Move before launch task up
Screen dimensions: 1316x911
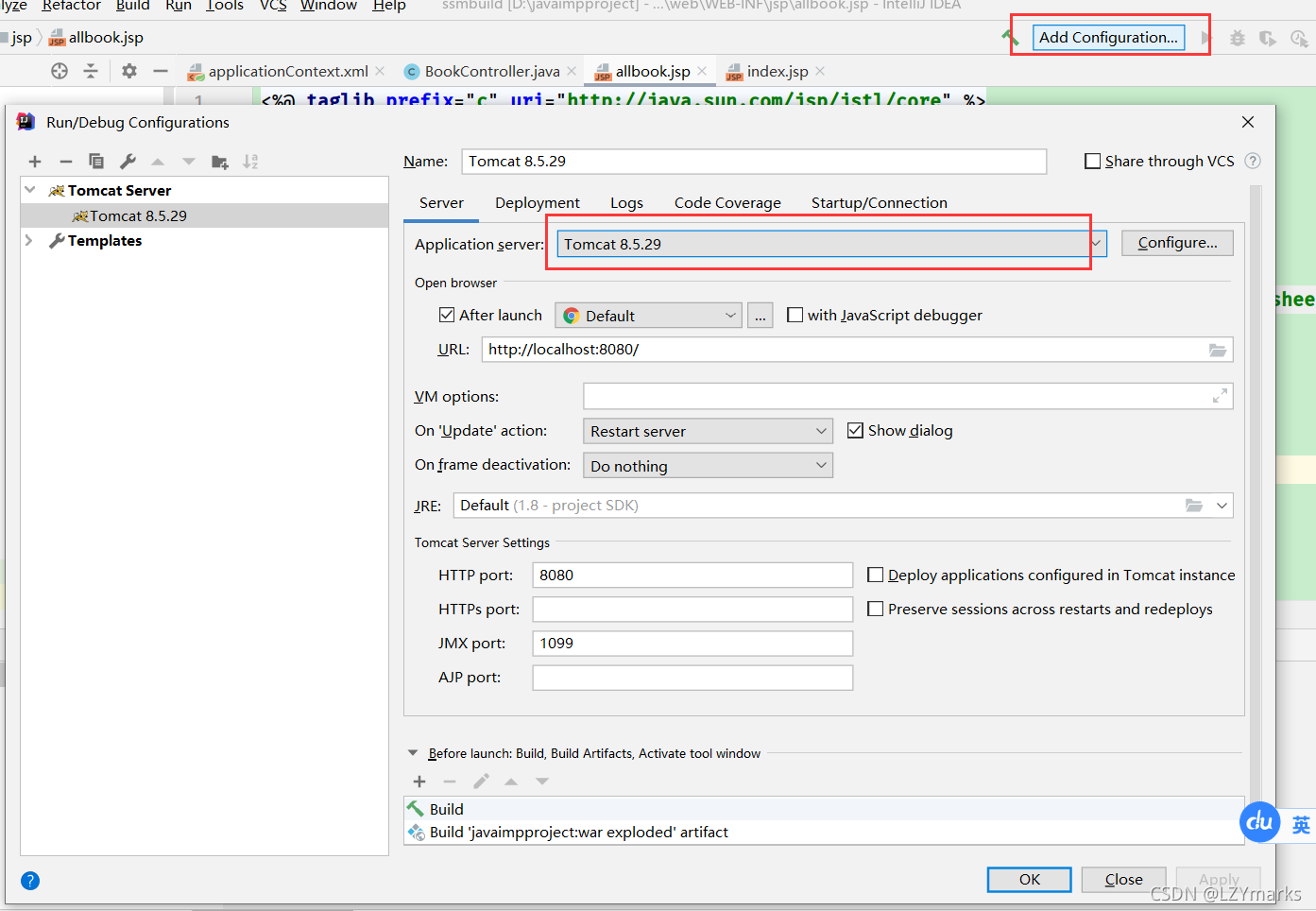click(511, 782)
